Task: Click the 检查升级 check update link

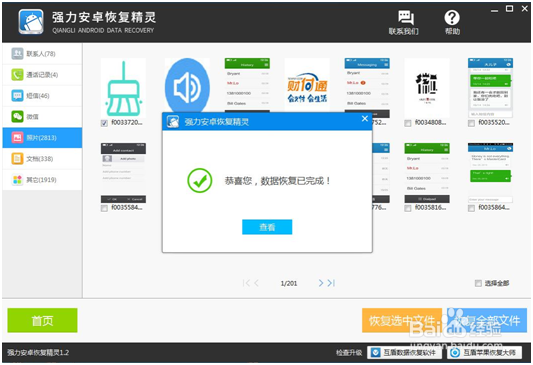Action: (x=349, y=353)
